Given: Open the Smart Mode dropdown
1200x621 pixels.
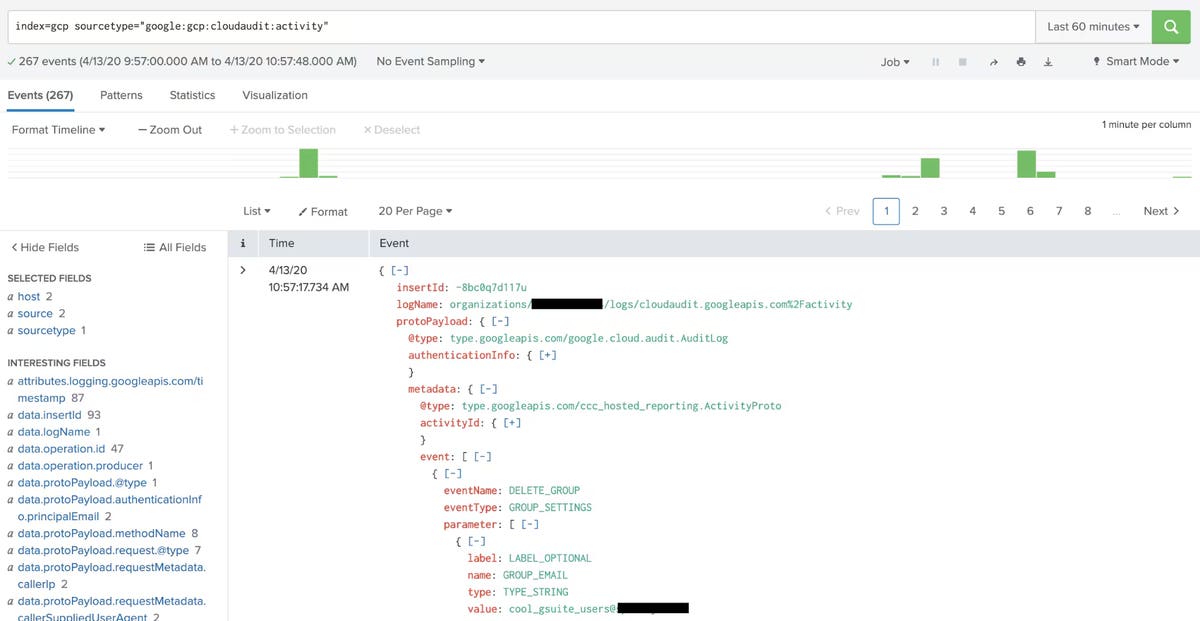Looking at the screenshot, I should pos(1137,62).
